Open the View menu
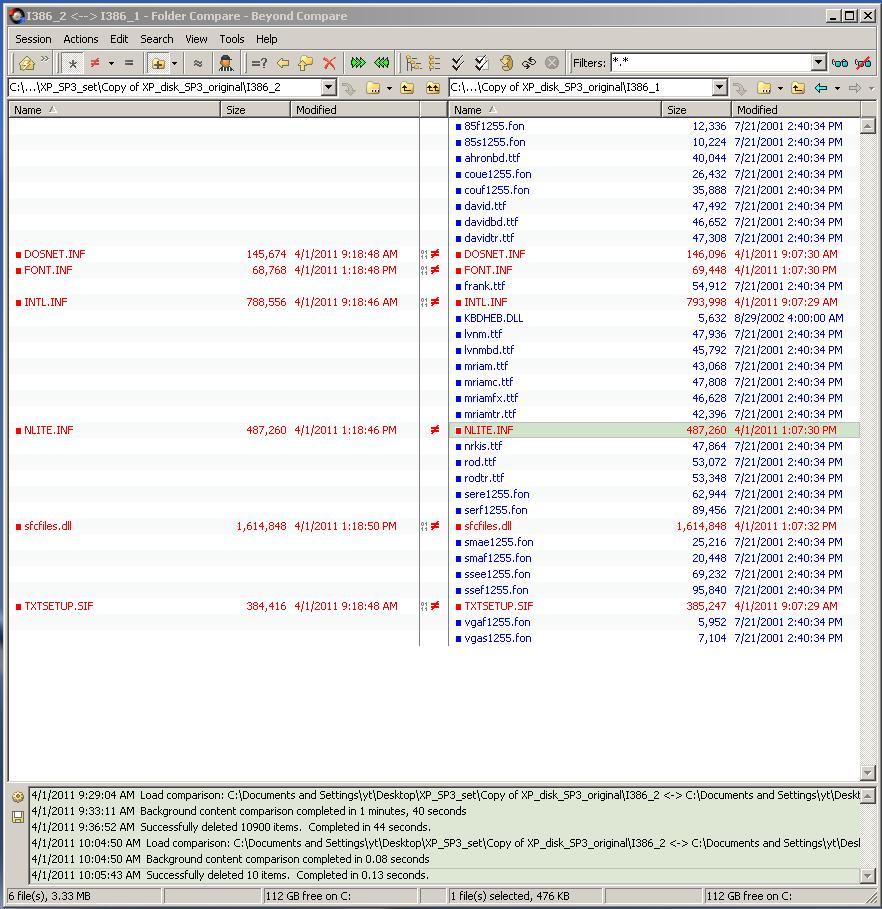Viewport: 882px width, 909px height. click(196, 39)
